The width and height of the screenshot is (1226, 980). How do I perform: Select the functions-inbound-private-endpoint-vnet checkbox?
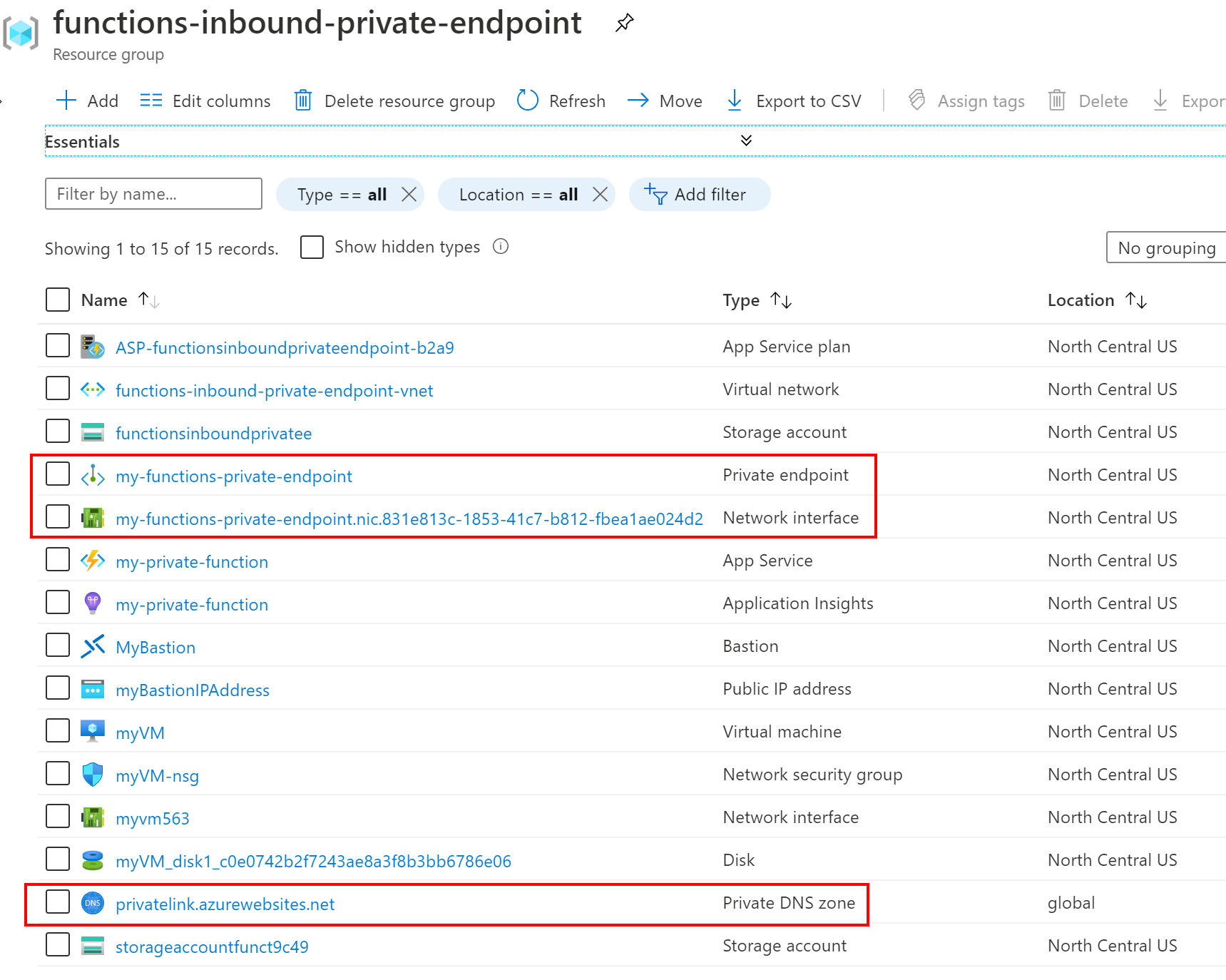58,388
